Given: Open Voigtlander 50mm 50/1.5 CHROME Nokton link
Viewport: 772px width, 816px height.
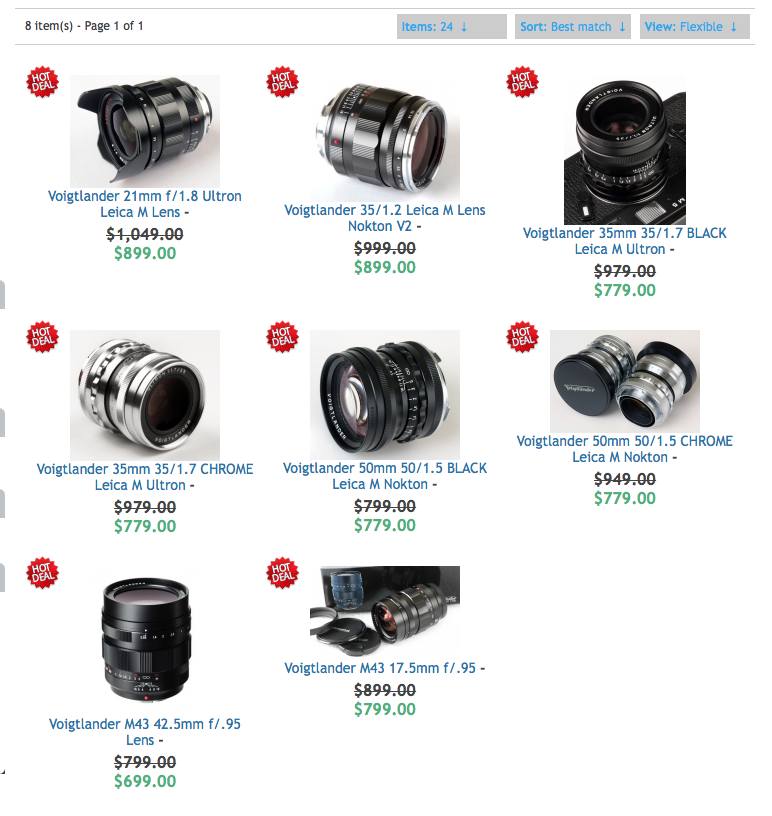Looking at the screenshot, I should [625, 449].
